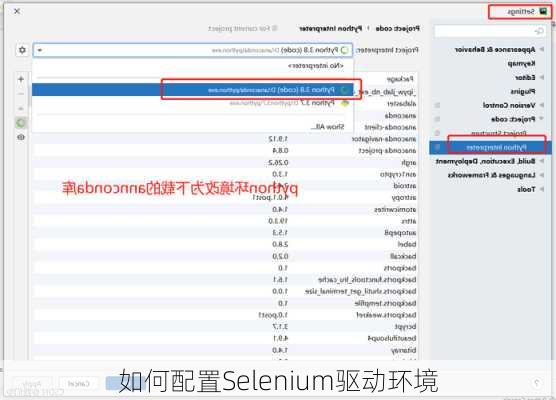This screenshot has width=556, height=400.
Task: Select the babel package row
Action: click(225, 244)
